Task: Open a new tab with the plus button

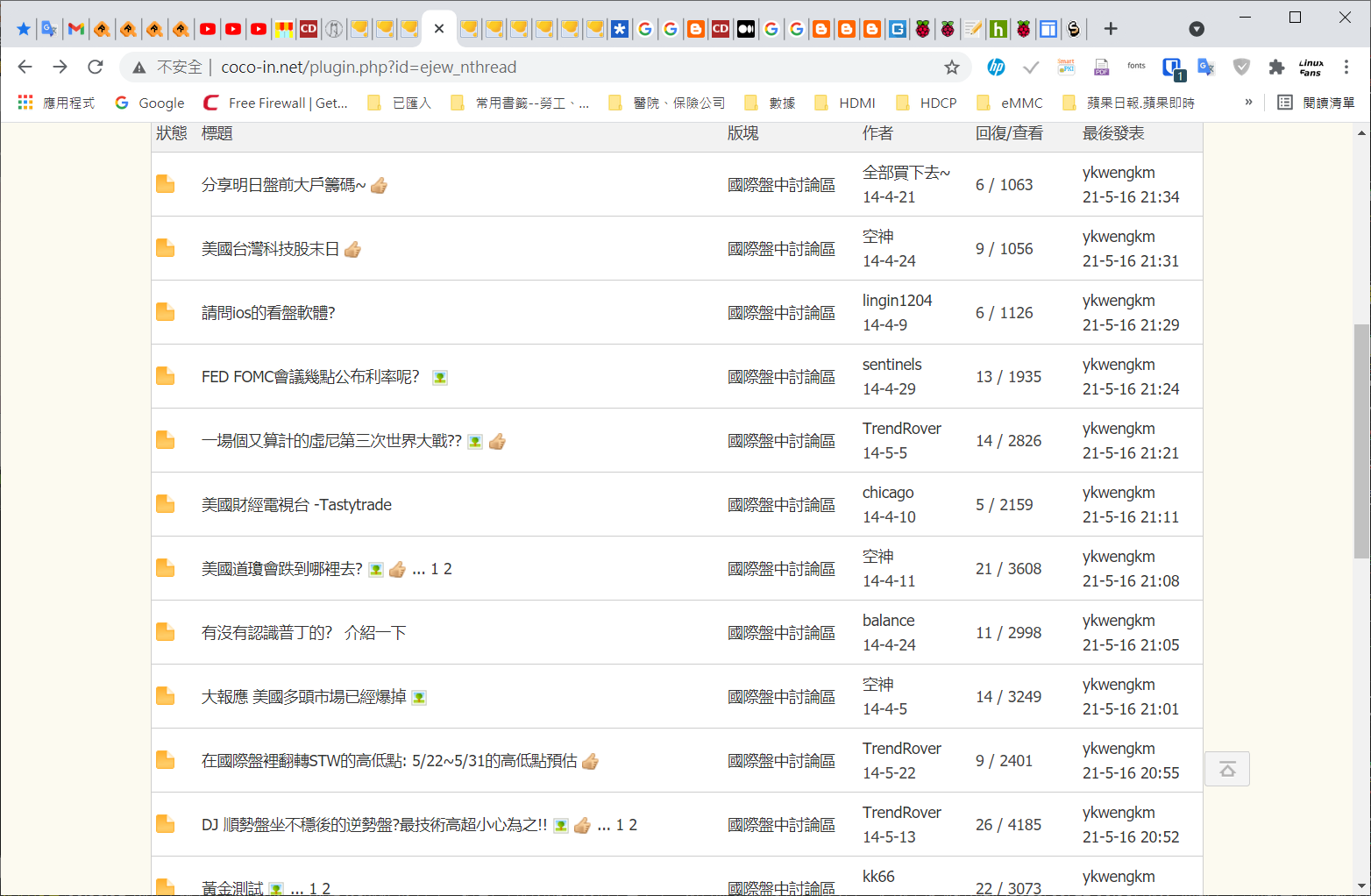Action: 1111,29
